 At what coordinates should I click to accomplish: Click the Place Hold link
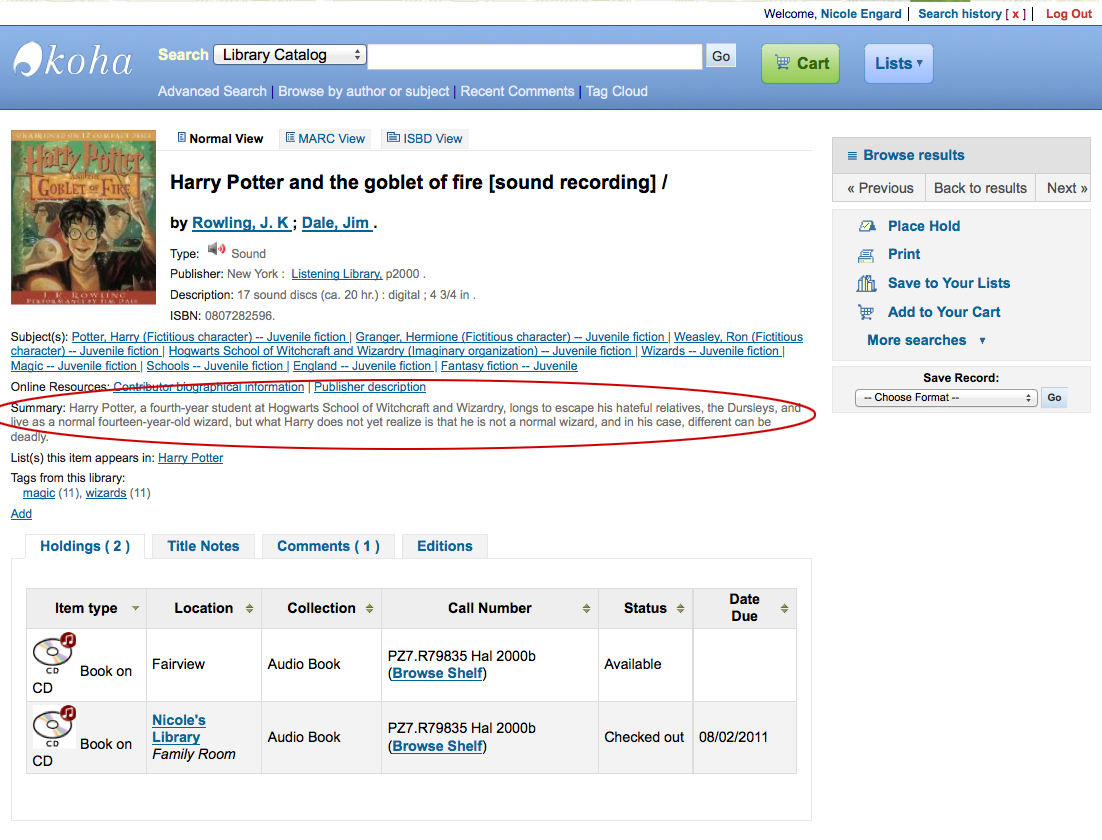[923, 226]
